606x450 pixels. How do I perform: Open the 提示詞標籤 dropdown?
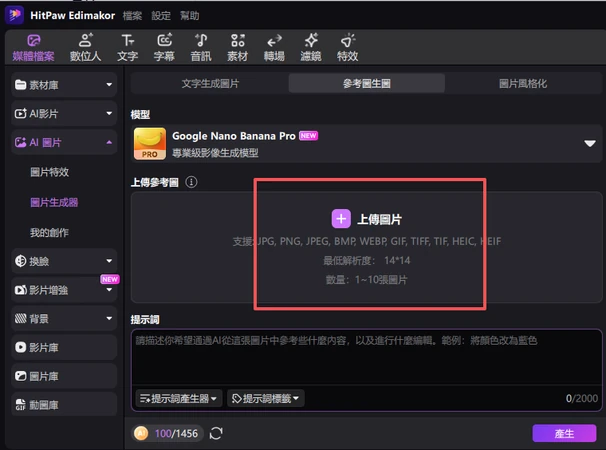pyautogui.click(x=266, y=398)
